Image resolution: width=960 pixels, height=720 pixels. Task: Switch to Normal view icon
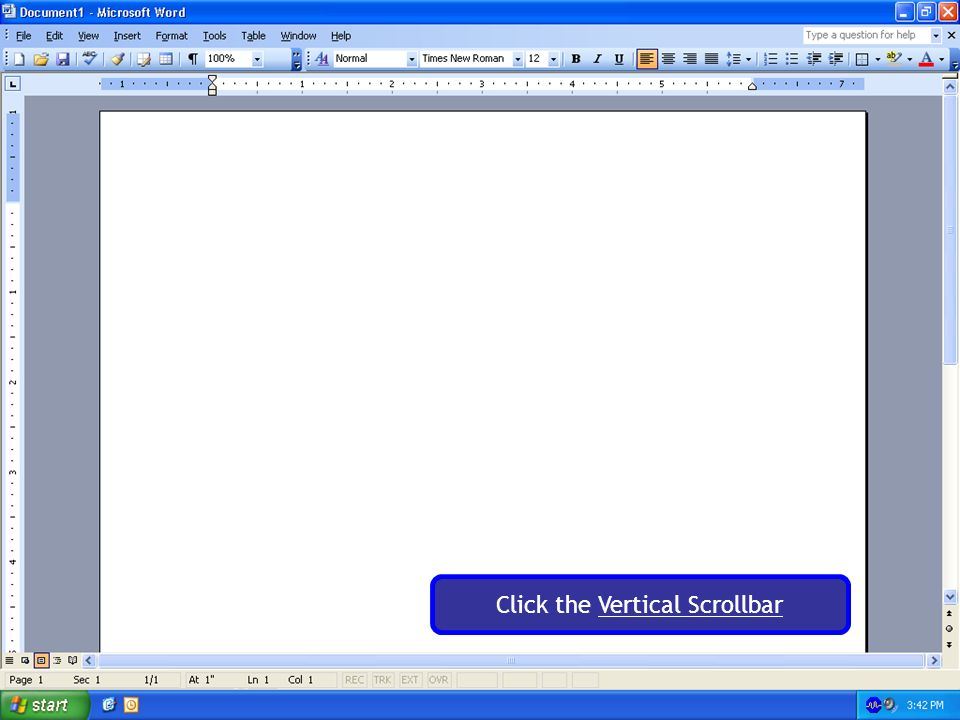tap(9, 660)
